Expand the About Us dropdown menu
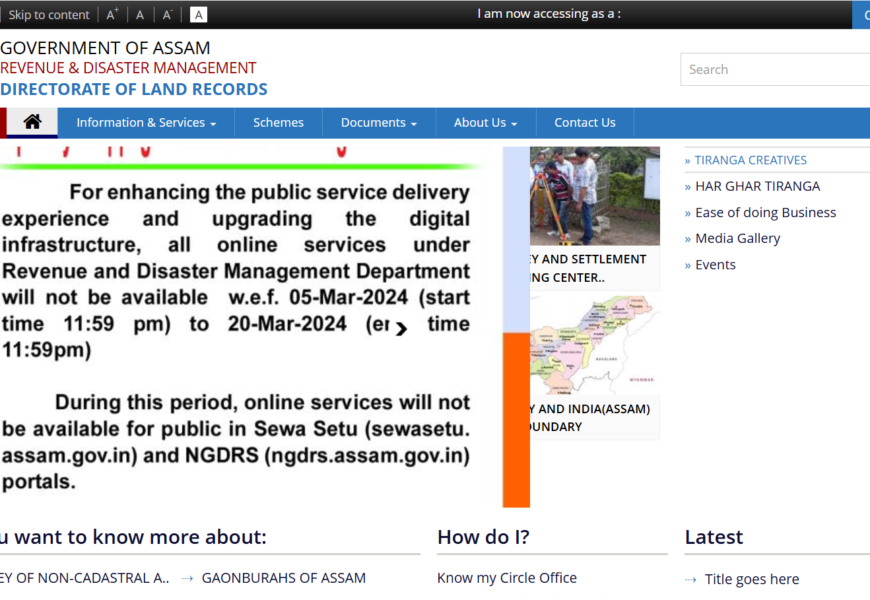 (x=485, y=123)
